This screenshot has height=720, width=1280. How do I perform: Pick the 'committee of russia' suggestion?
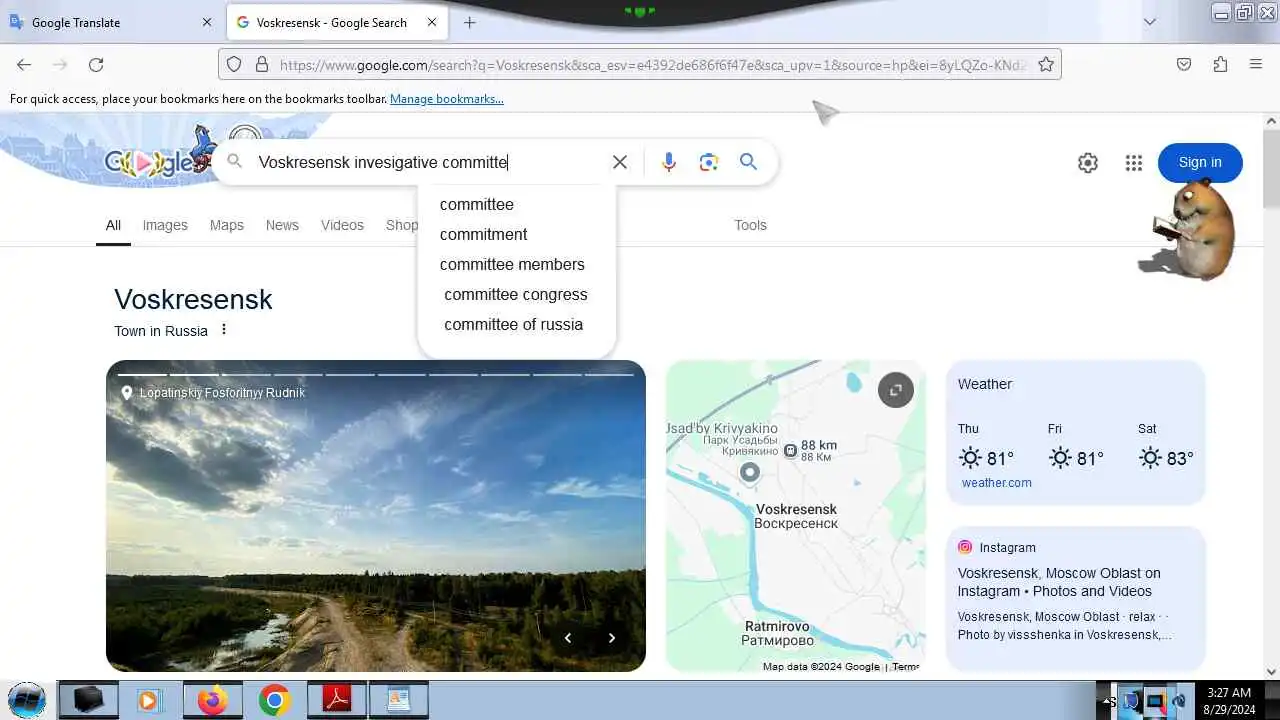click(513, 324)
